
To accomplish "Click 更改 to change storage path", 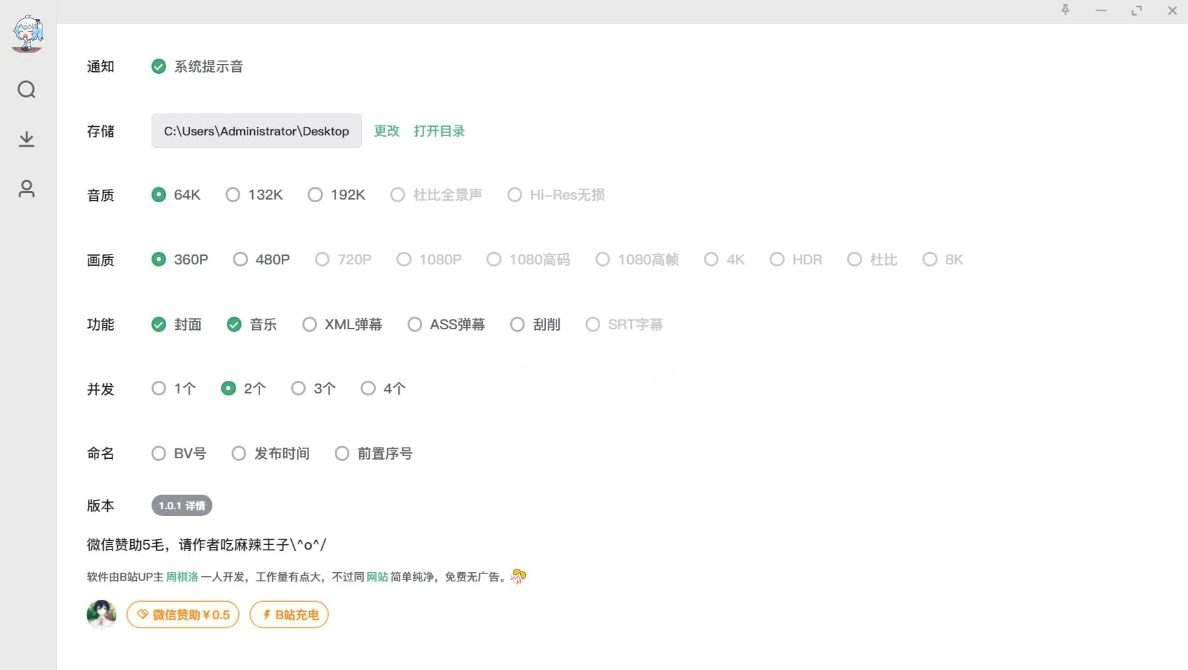I will 386,131.
